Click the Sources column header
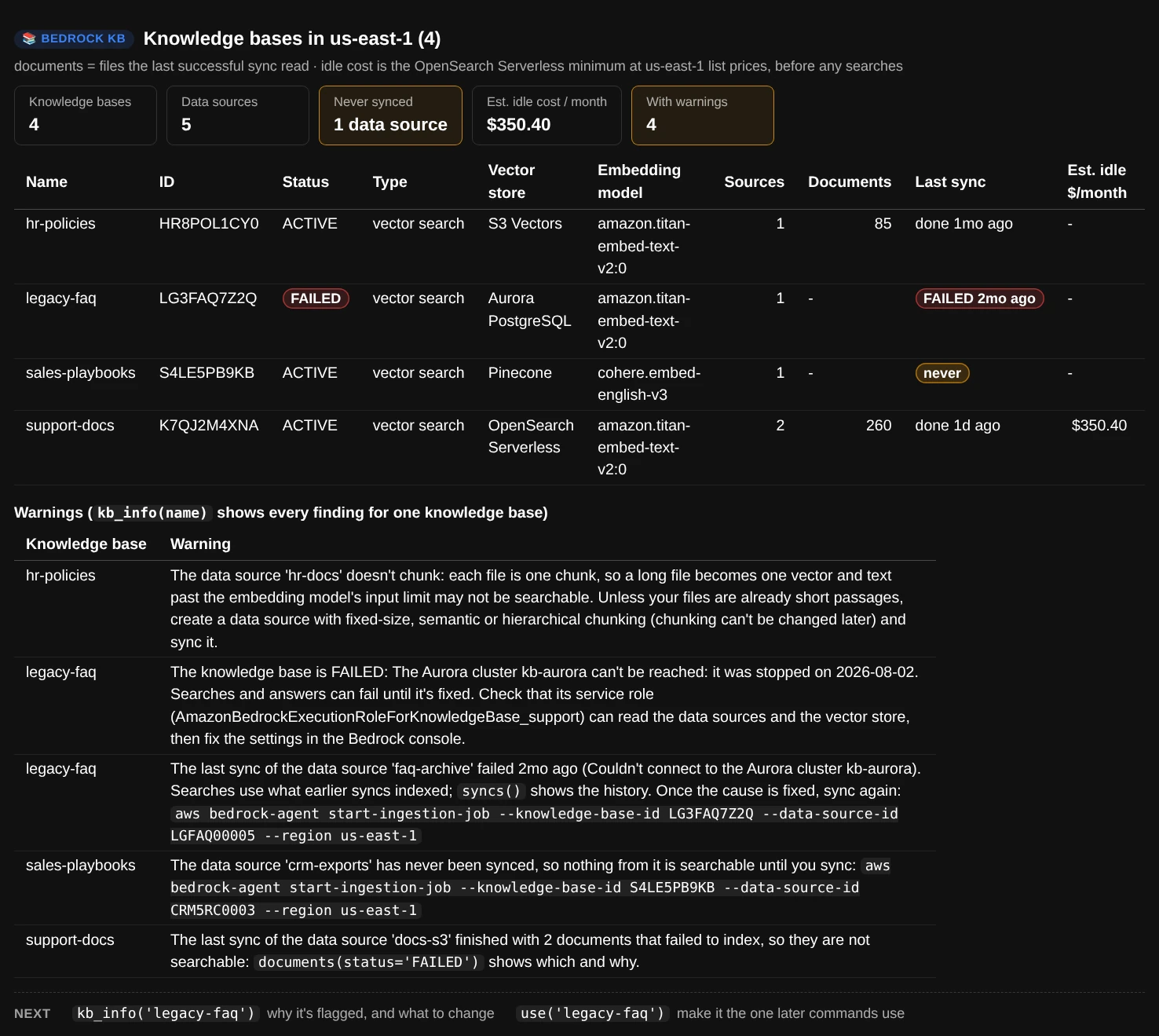The width and height of the screenshot is (1159, 1036). (754, 181)
